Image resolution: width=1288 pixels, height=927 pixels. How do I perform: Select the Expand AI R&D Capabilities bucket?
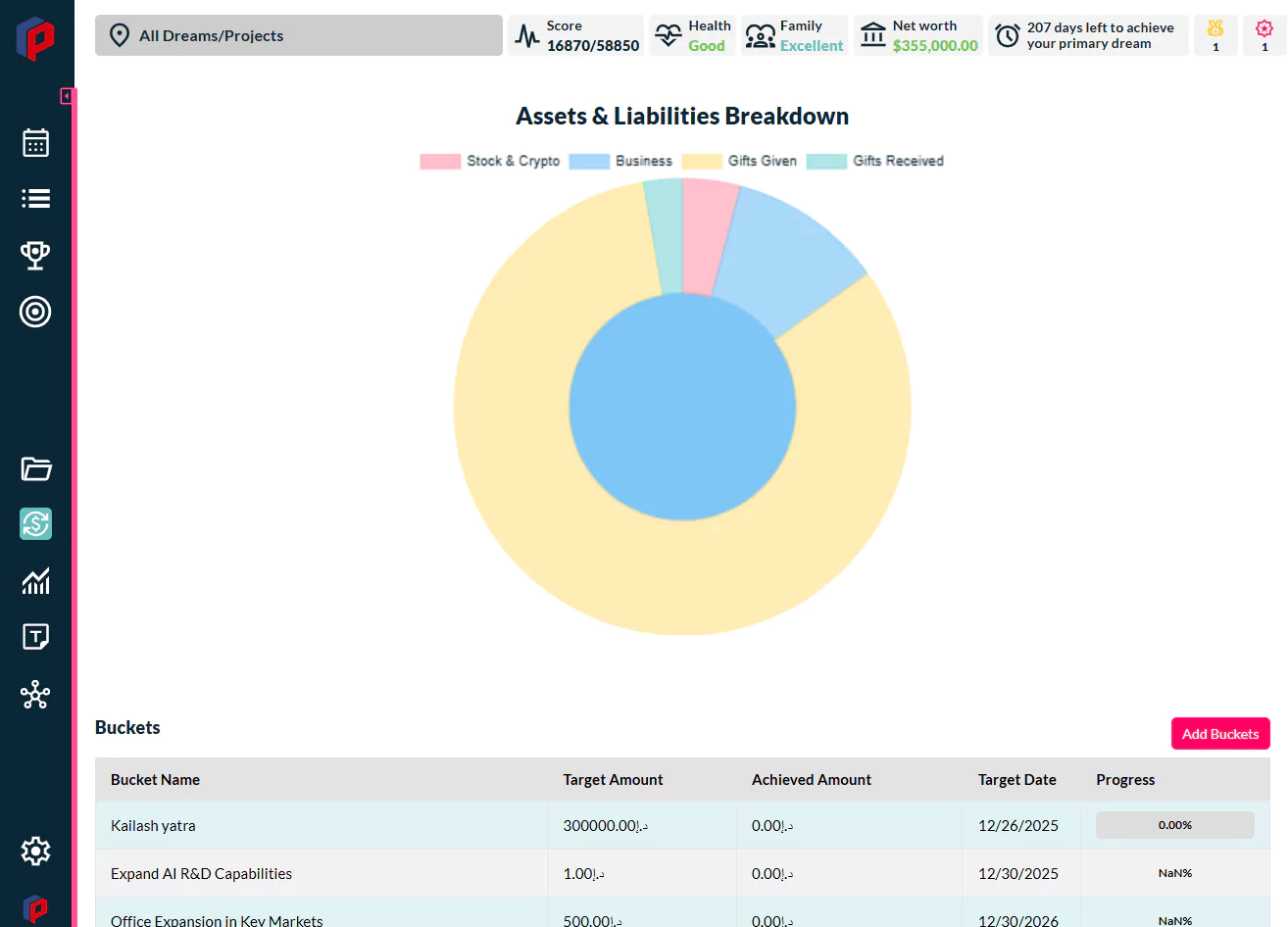tap(682, 873)
